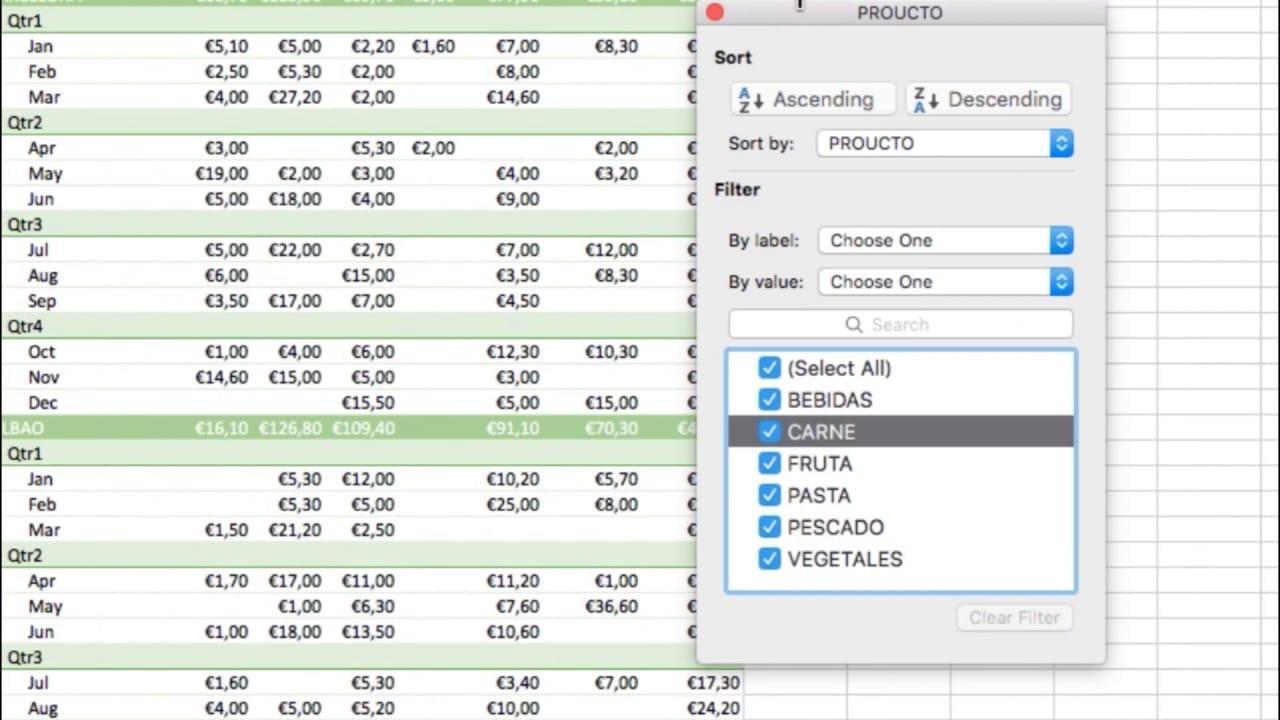The width and height of the screenshot is (1280, 720).
Task: Toggle the VEGETALES checkbox
Action: pos(768,559)
